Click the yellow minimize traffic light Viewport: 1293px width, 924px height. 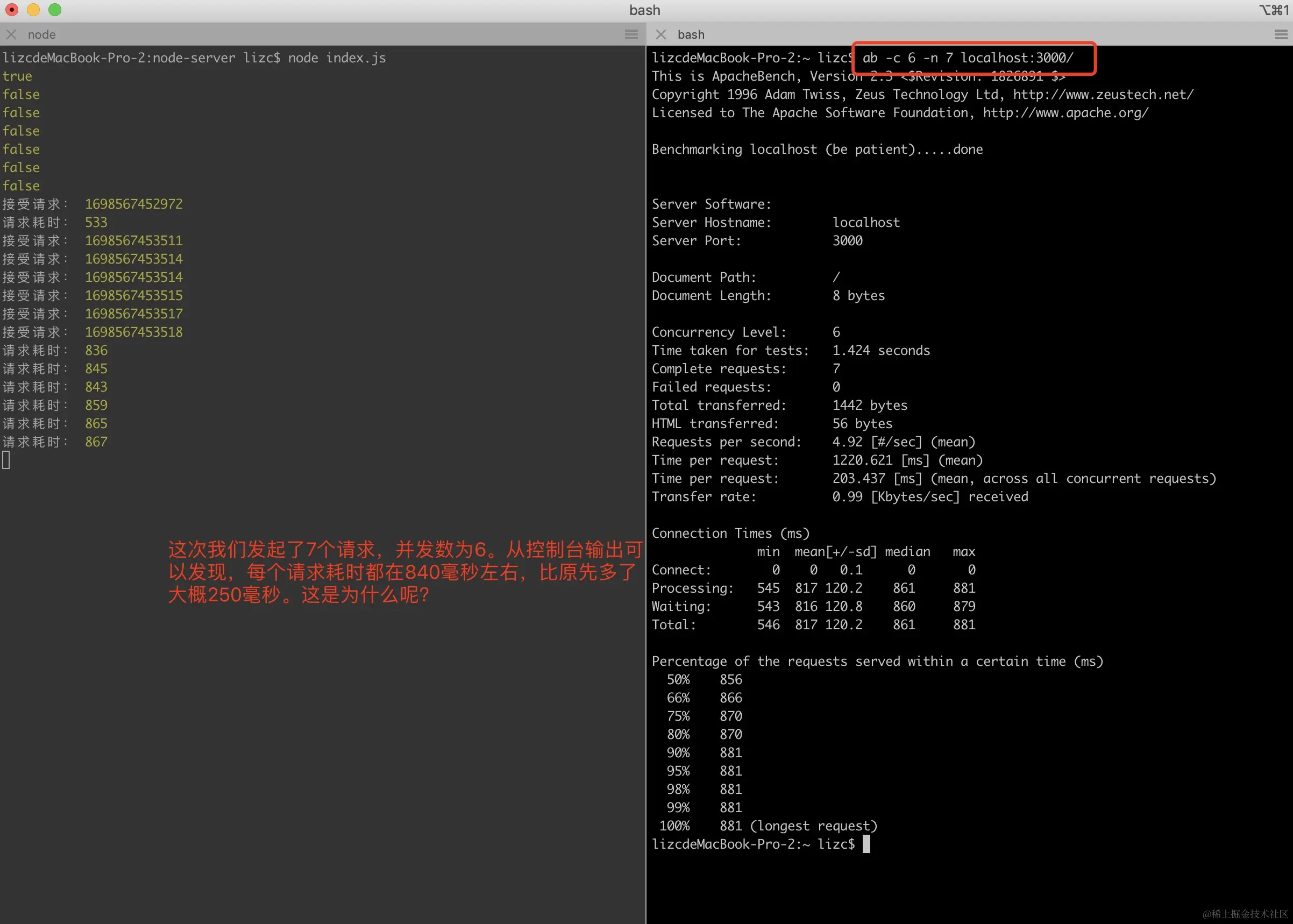coord(33,9)
